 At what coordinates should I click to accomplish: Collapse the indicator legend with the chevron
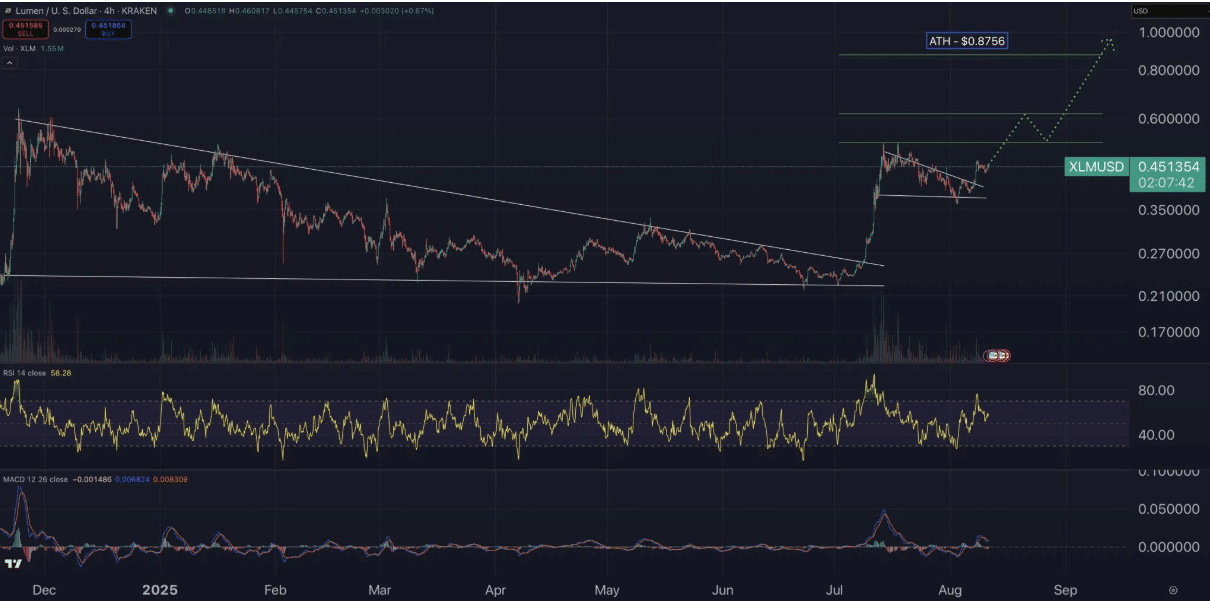point(9,63)
